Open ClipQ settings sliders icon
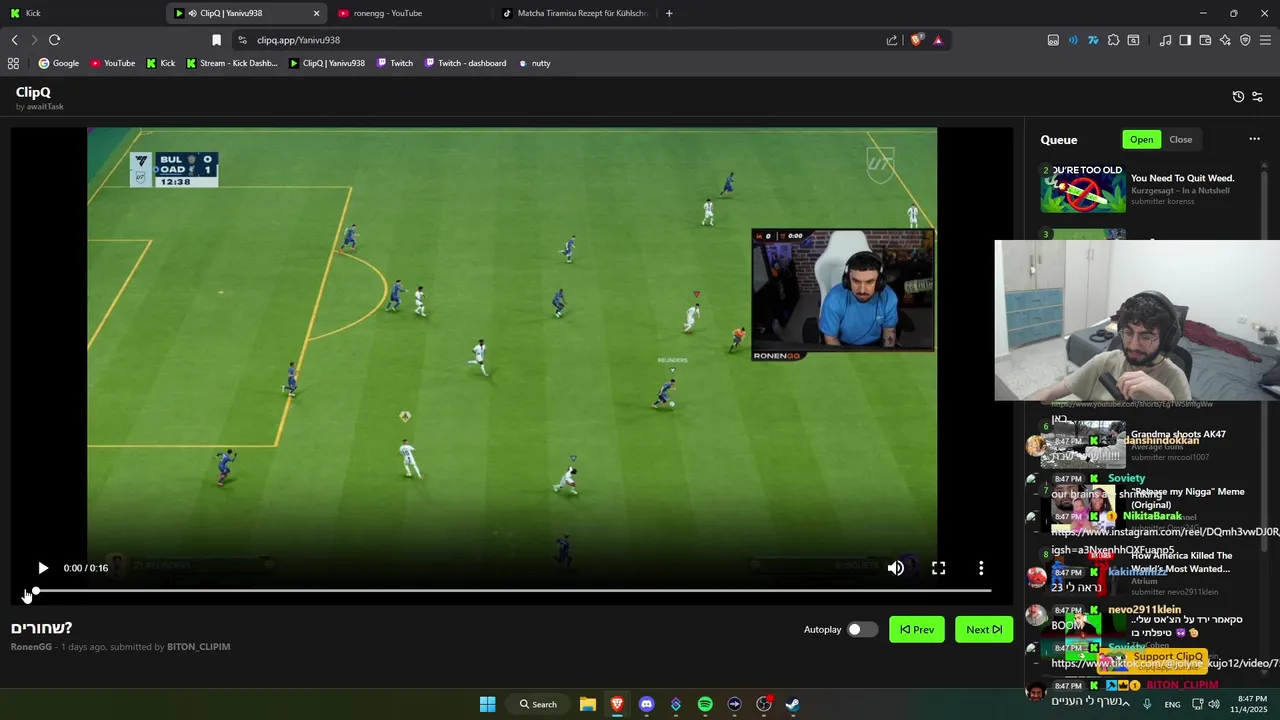 [1257, 97]
